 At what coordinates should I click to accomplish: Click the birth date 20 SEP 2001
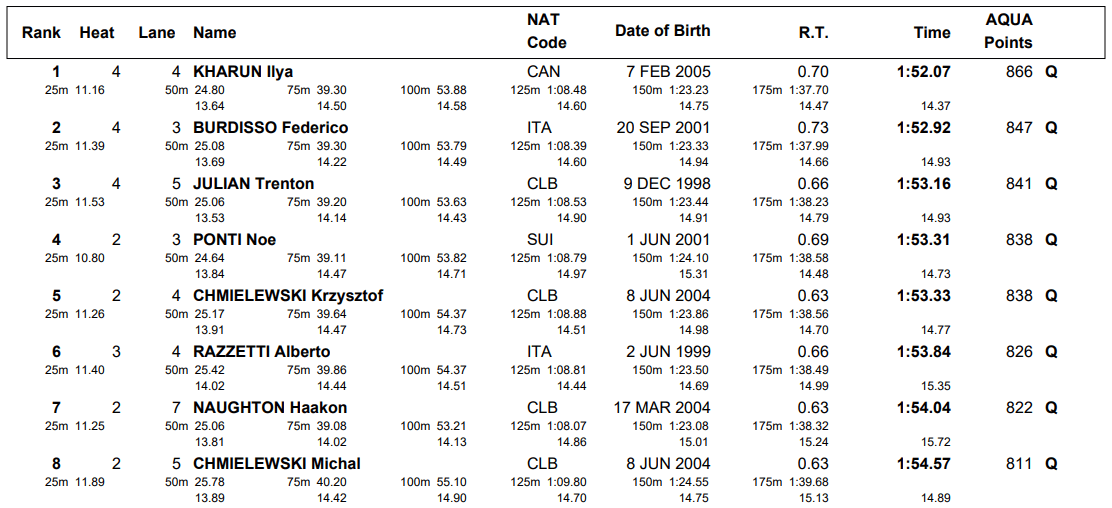(x=663, y=128)
